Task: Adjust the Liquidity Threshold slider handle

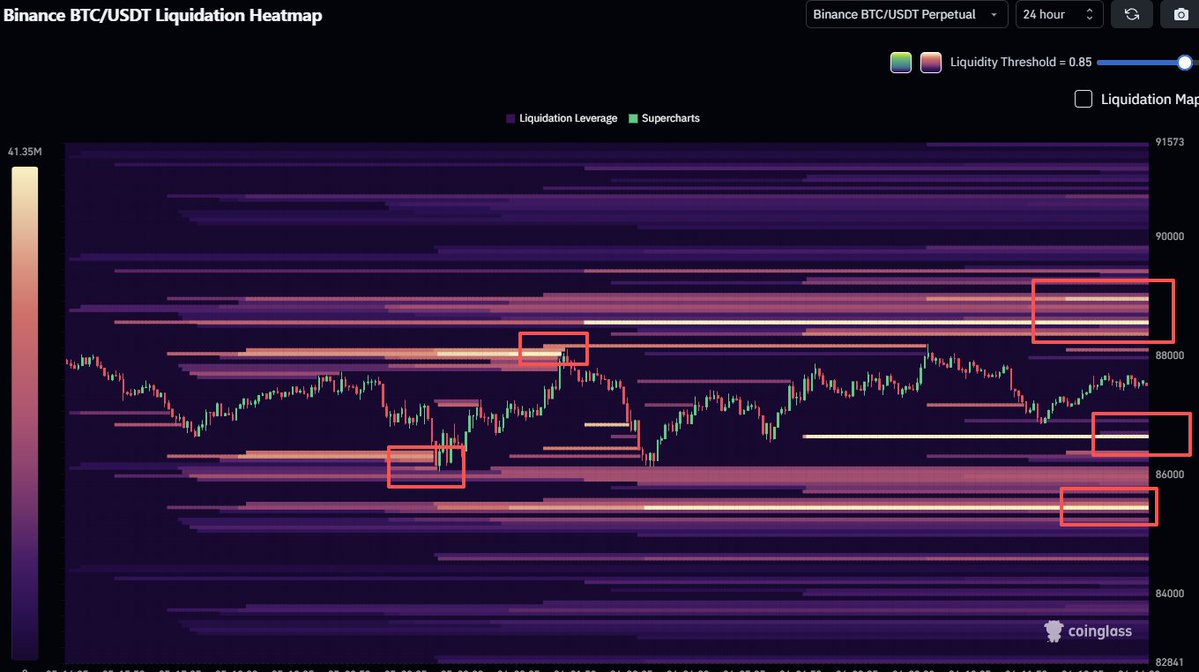Action: pyautogui.click(x=1184, y=63)
